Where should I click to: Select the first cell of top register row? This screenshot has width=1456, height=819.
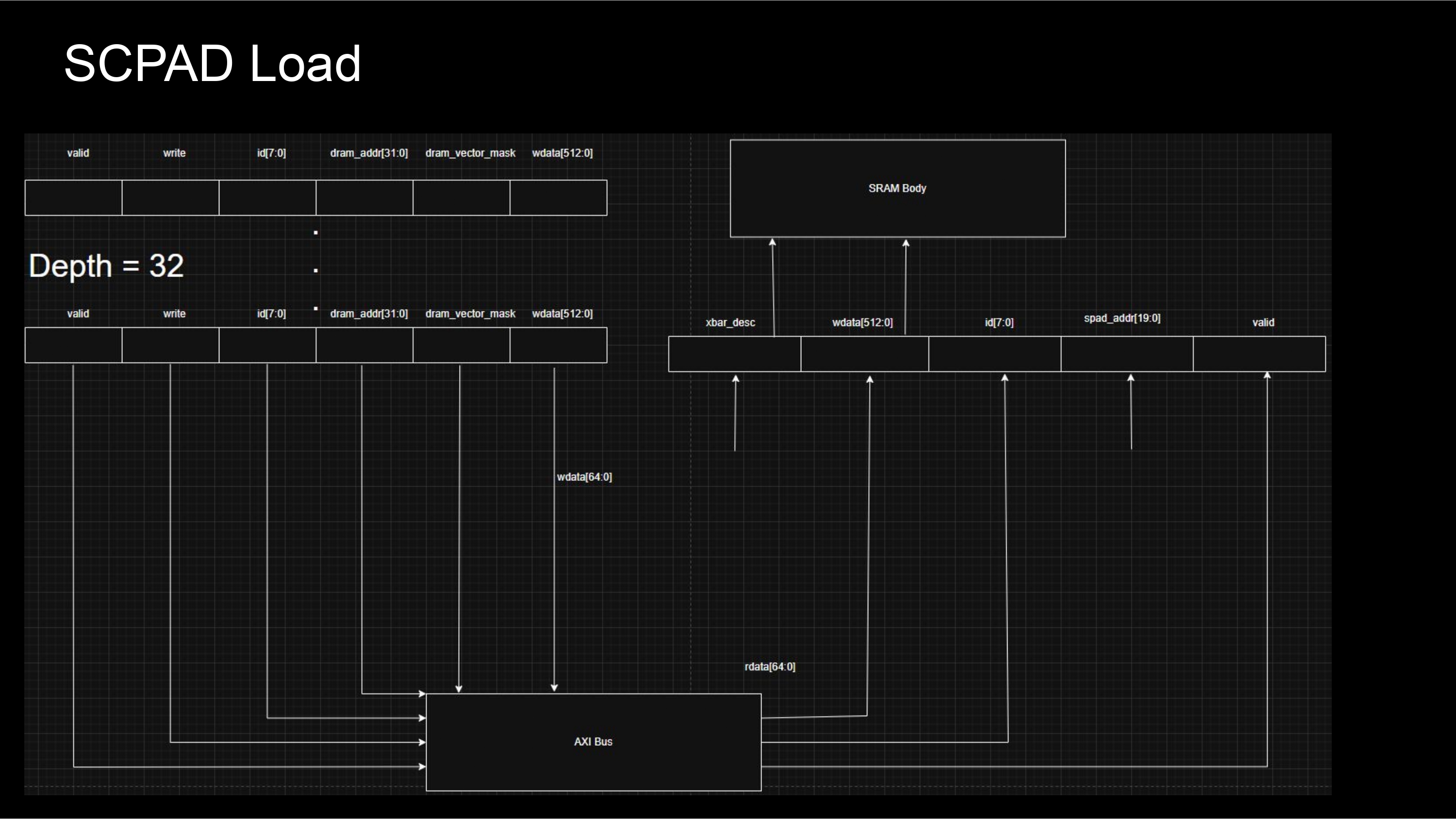coord(73,198)
